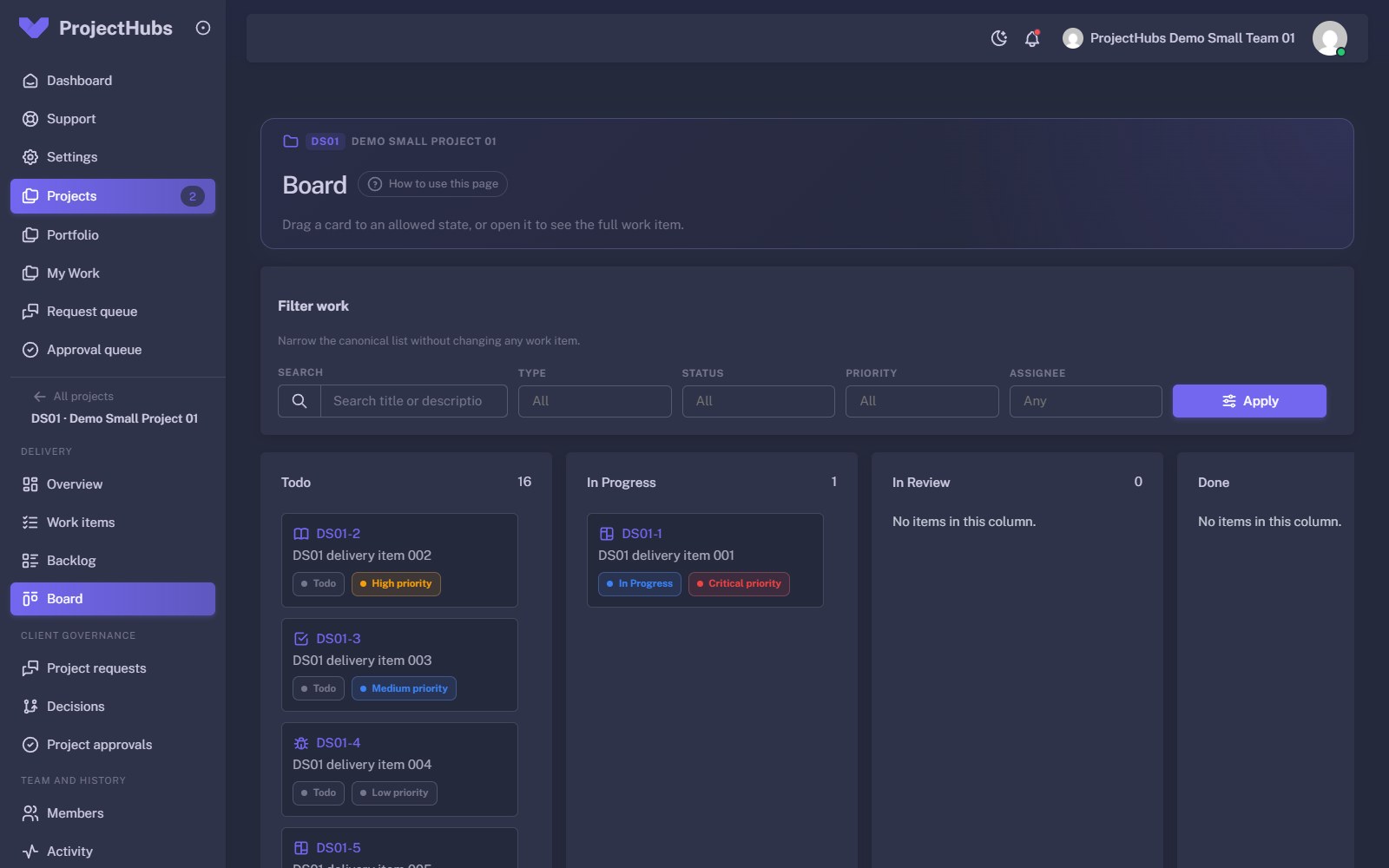
Task: Click the DS01-3 task checkbox icon
Action: point(301,639)
